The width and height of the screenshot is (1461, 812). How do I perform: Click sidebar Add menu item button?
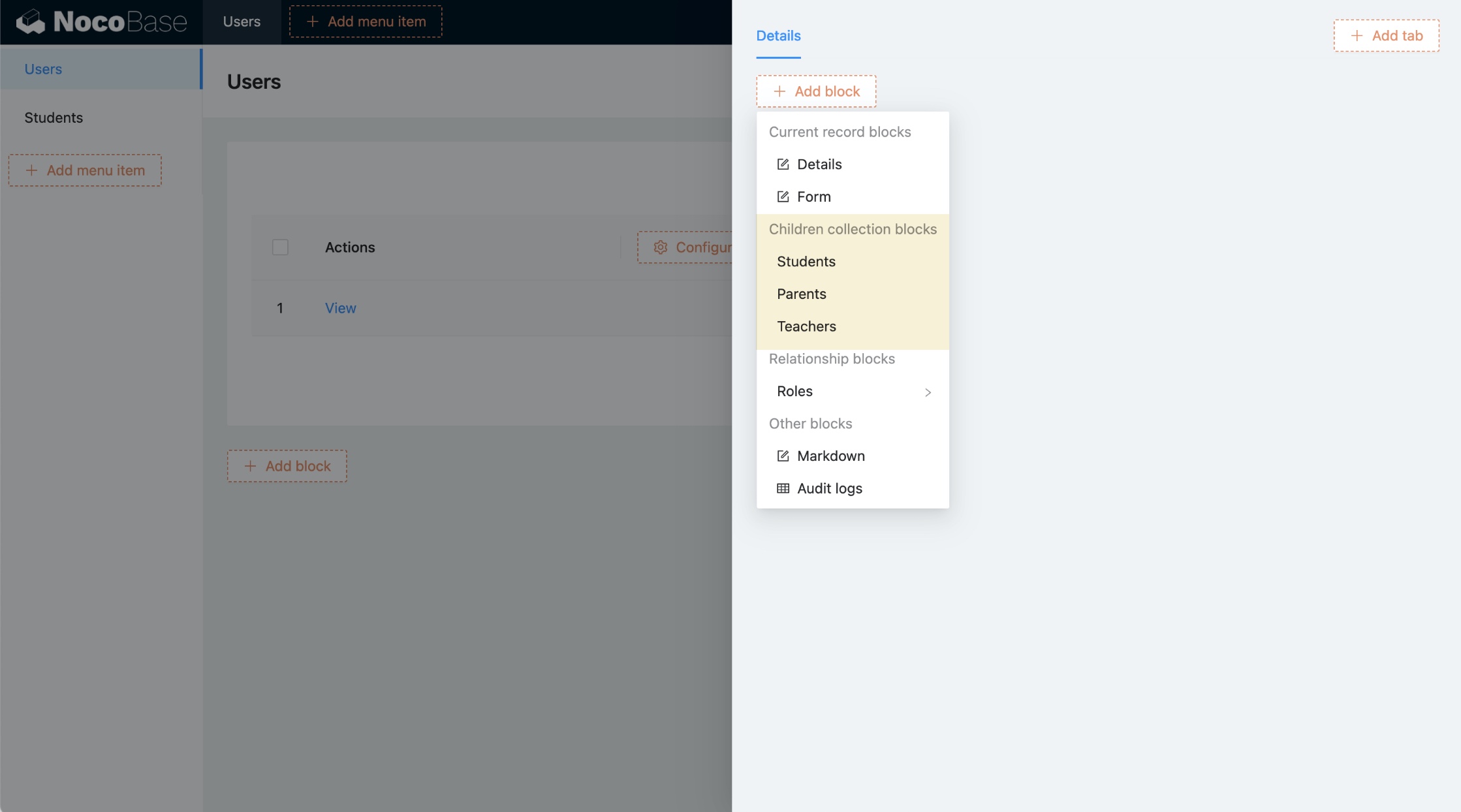click(85, 170)
